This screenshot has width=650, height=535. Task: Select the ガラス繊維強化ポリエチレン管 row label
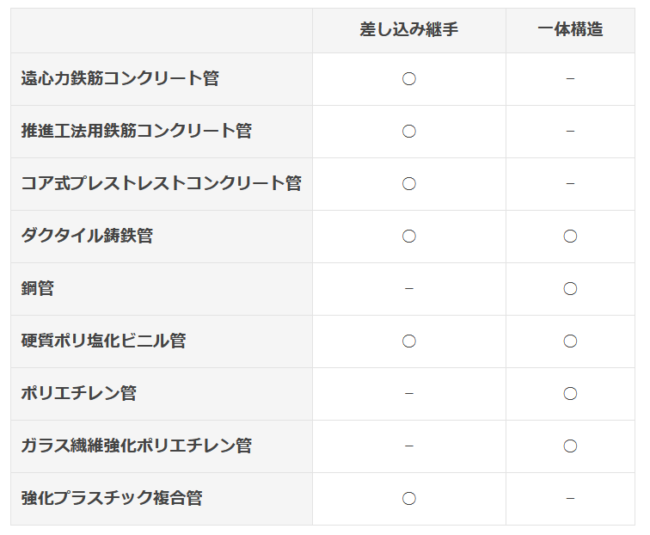(136, 446)
